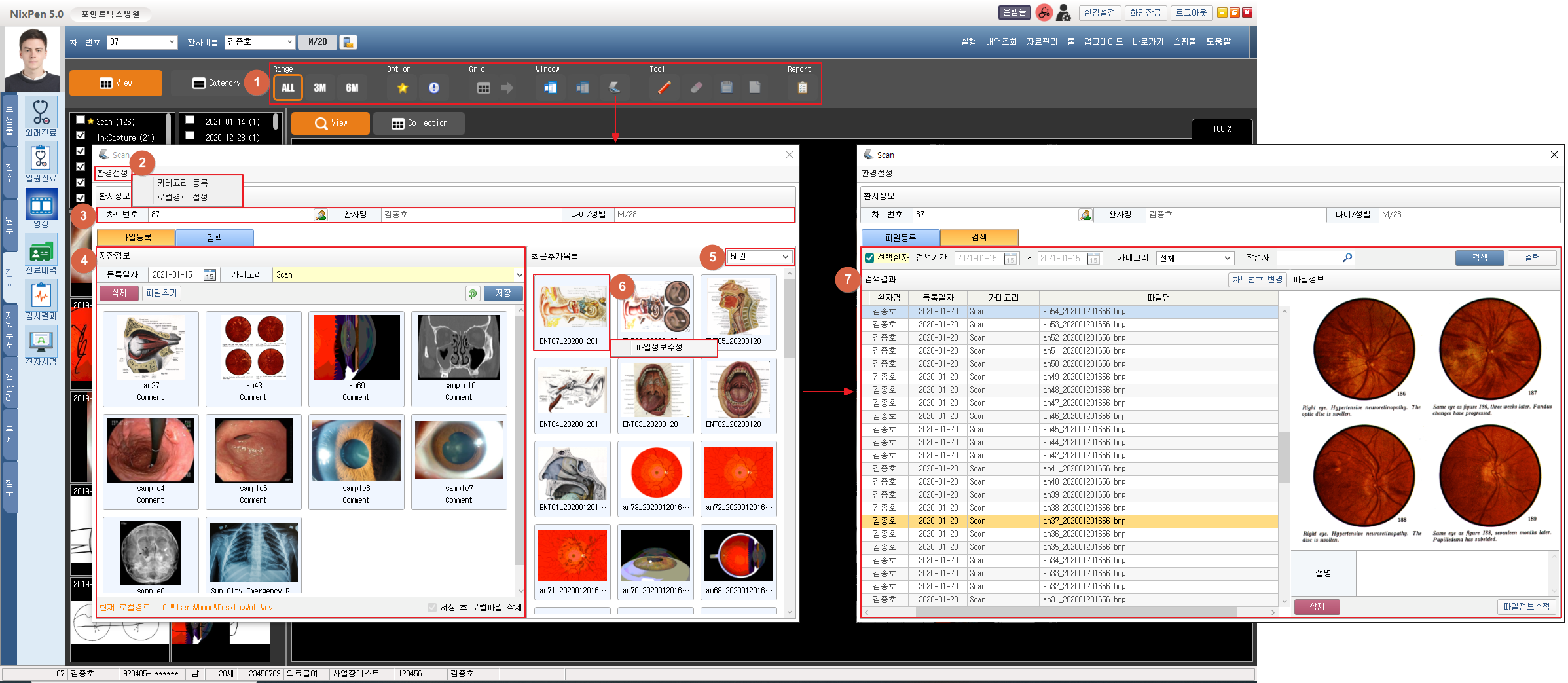
Task: Uncheck the 선택환자 checkbox
Action: [x=869, y=258]
